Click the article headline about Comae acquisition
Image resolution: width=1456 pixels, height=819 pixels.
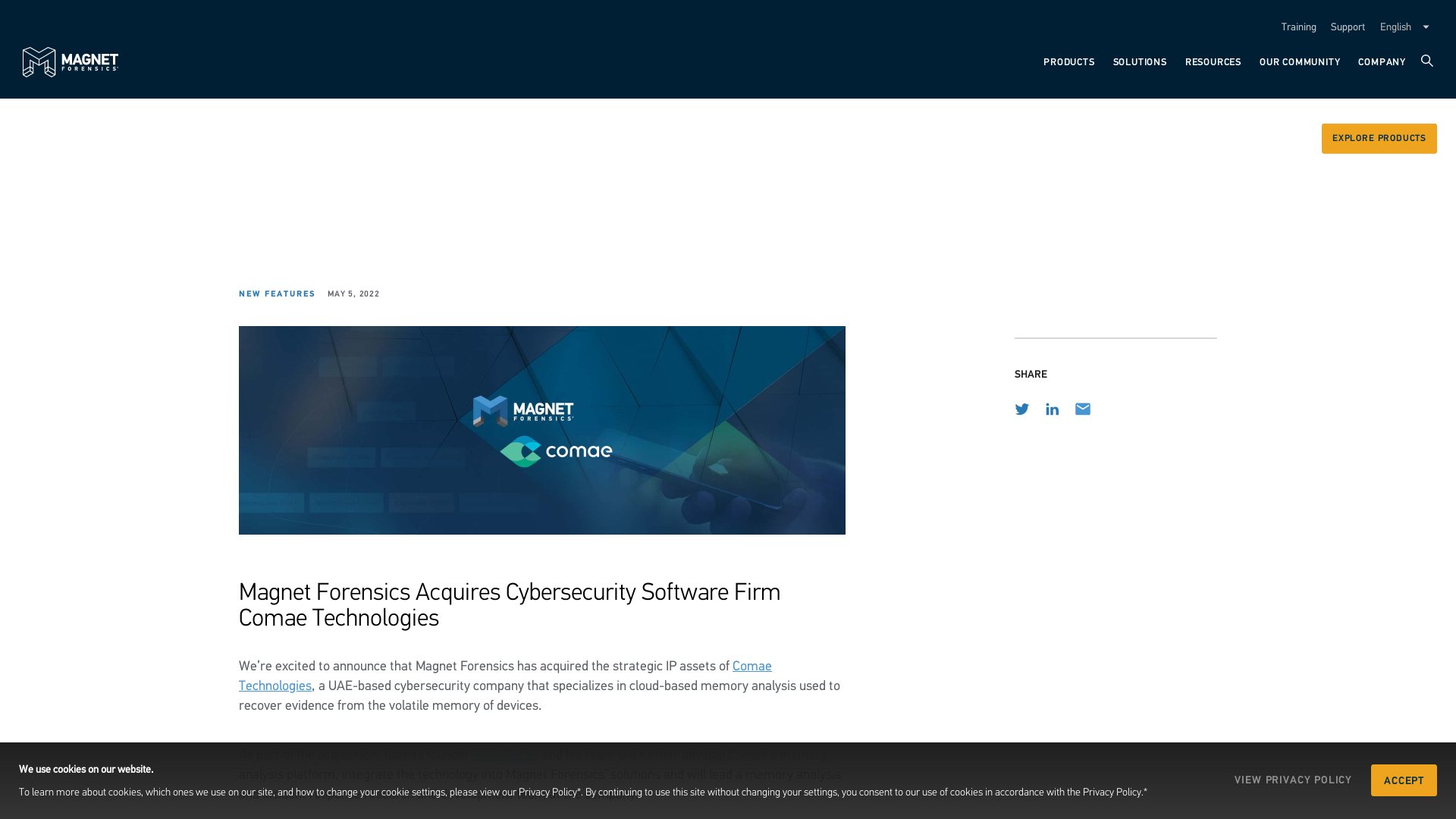[x=510, y=604]
